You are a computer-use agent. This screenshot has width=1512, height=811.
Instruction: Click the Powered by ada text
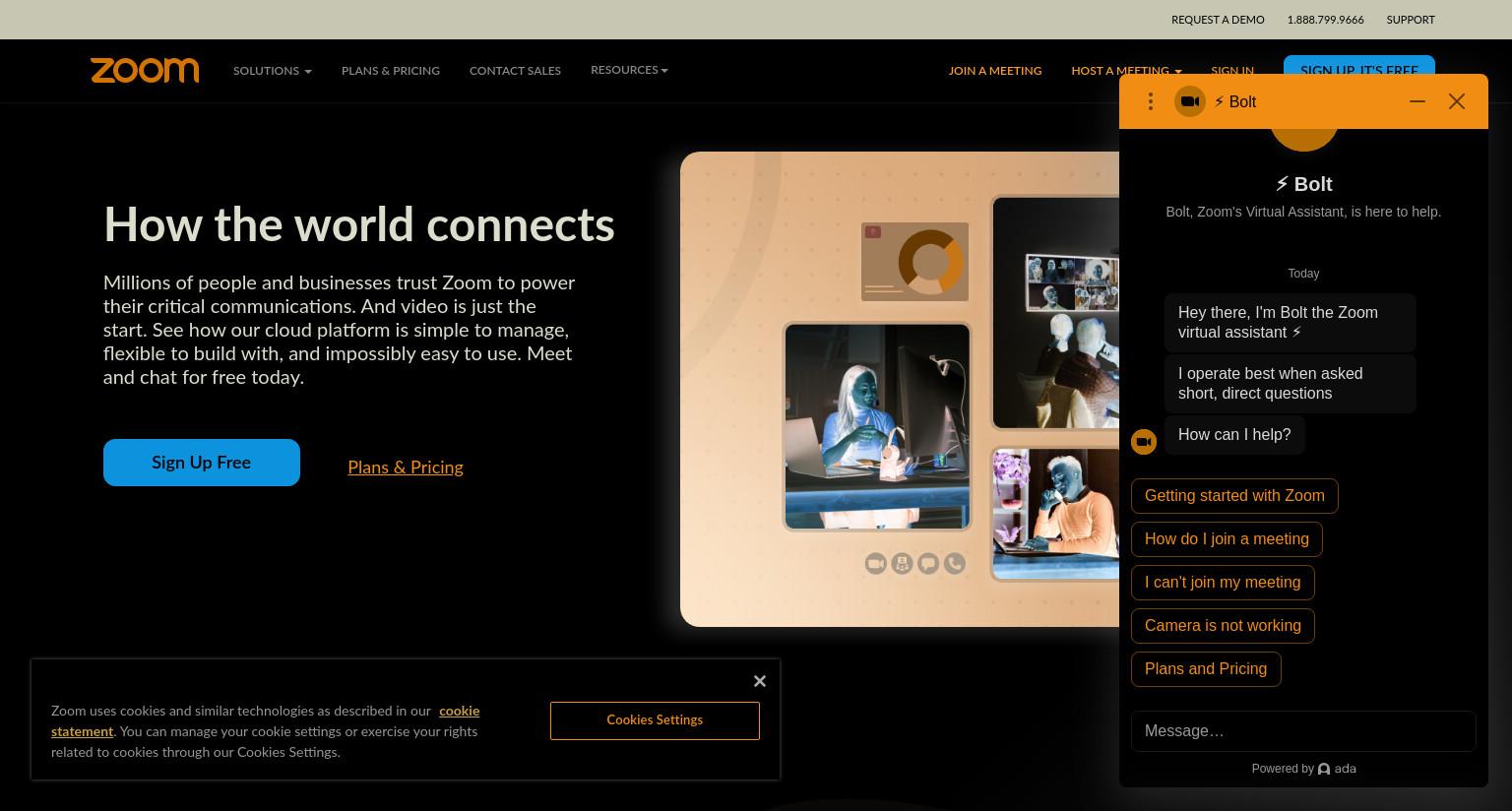1303,769
